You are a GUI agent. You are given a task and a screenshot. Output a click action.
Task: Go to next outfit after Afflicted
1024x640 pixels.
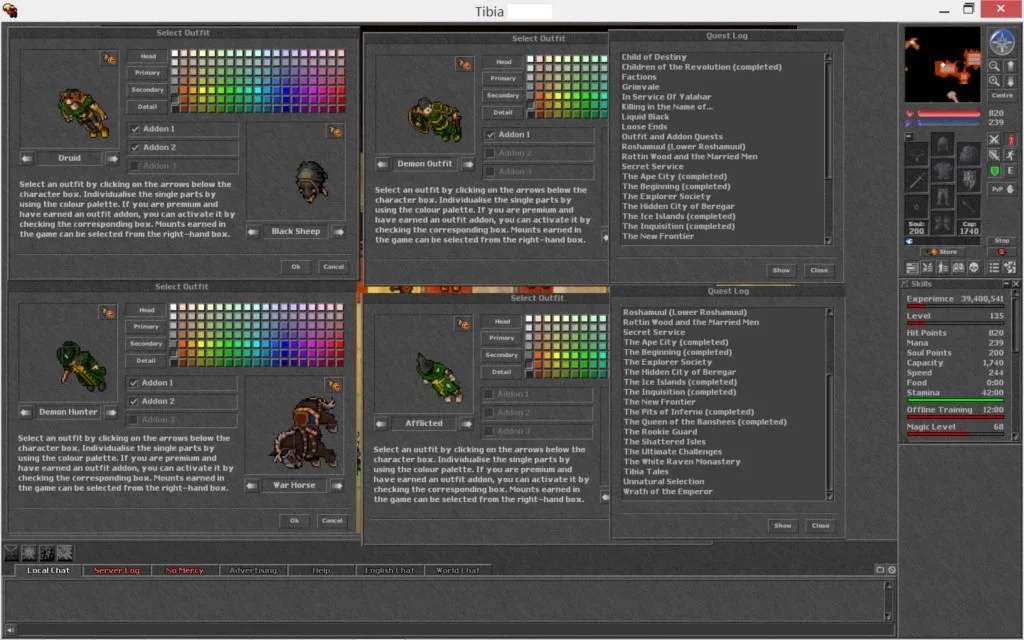coord(467,424)
